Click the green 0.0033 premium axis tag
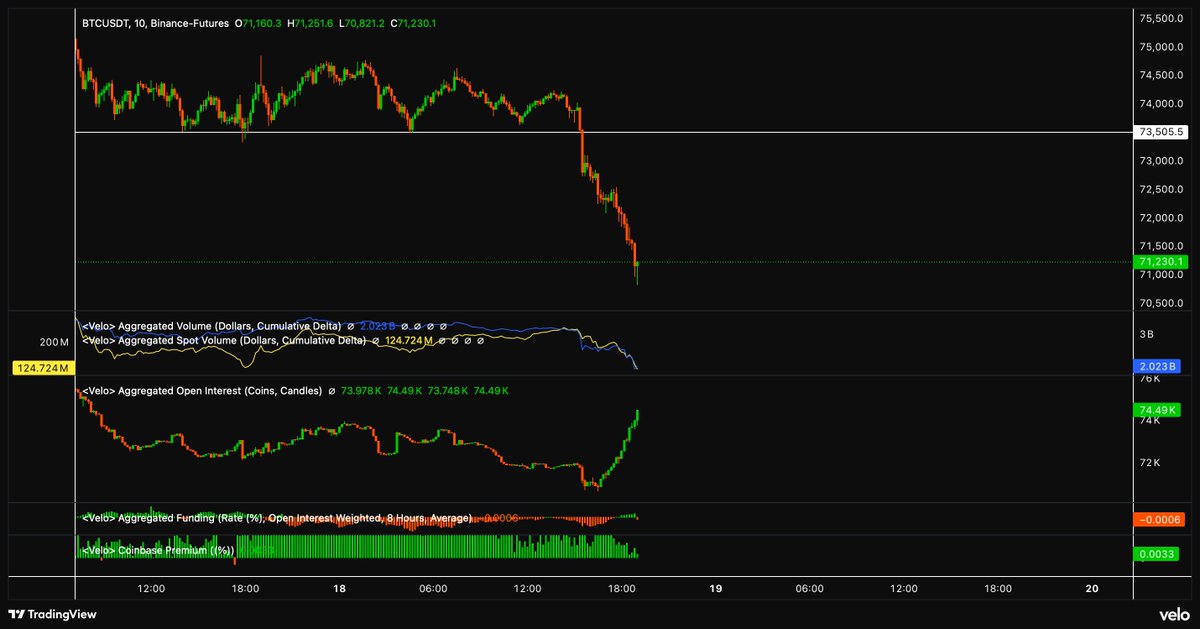 1157,554
